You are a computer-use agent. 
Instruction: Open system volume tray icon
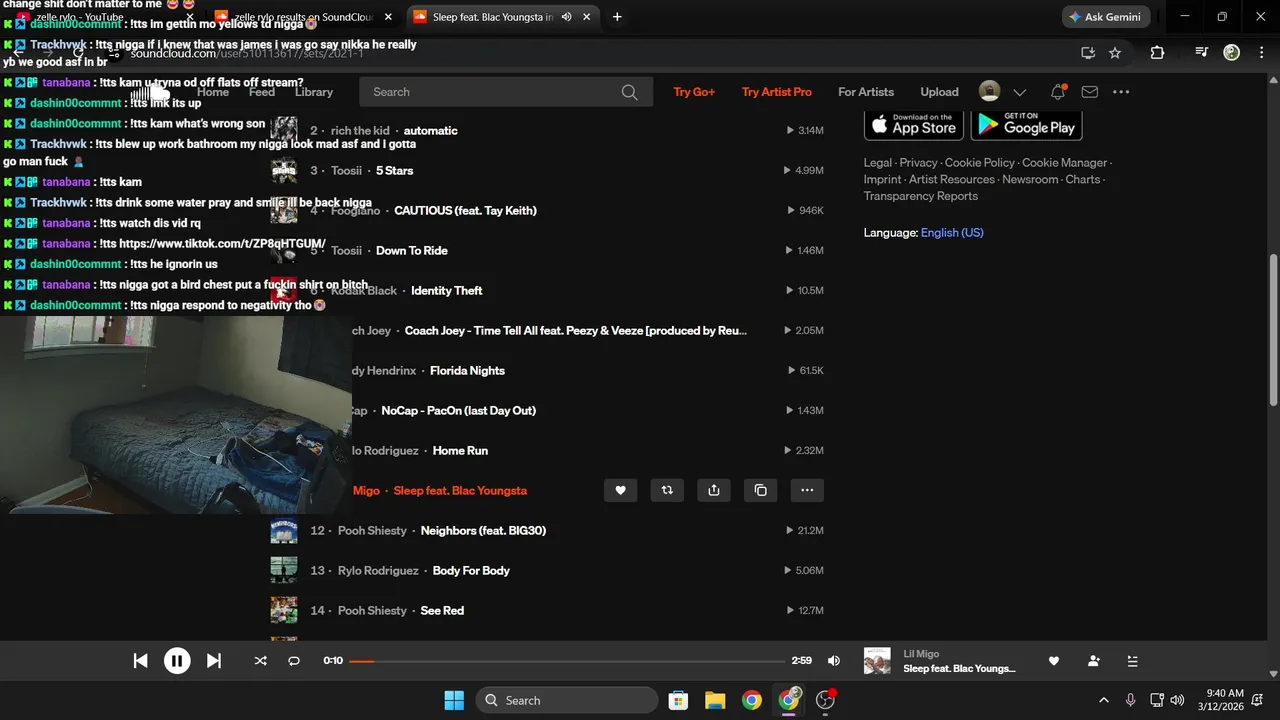click(x=1177, y=700)
